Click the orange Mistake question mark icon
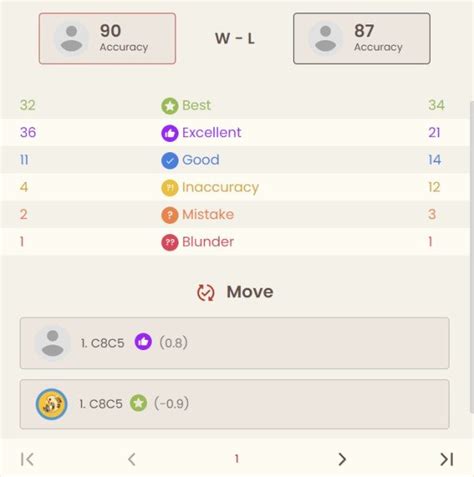Viewport: 474px width, 477px height. [170, 215]
